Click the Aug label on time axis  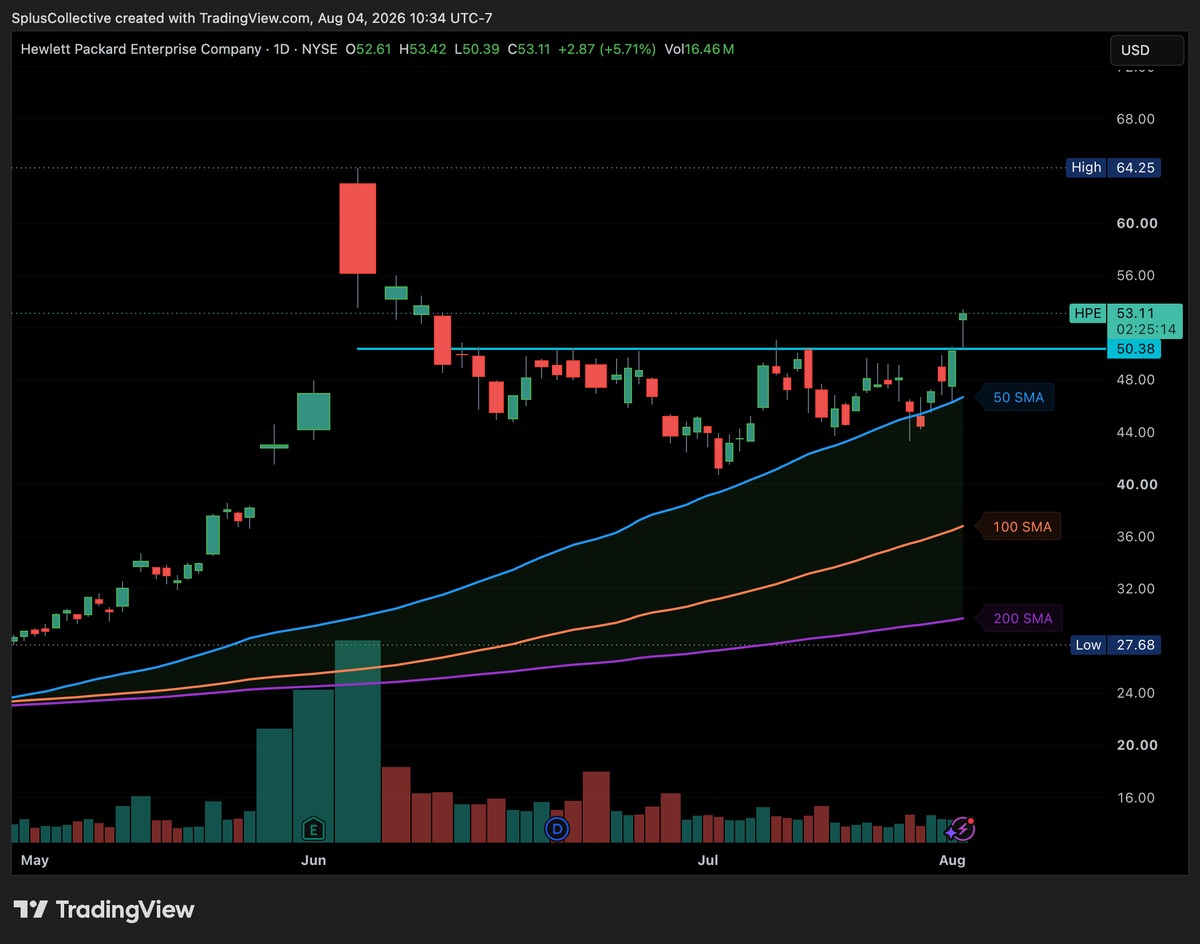click(953, 860)
